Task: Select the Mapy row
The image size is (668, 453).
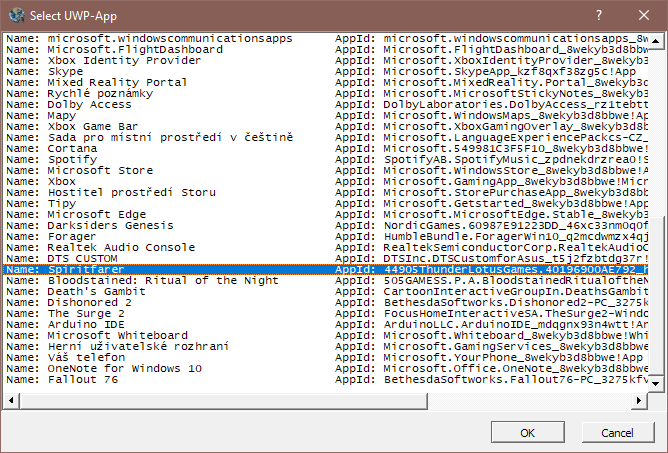Action: [x=325, y=115]
